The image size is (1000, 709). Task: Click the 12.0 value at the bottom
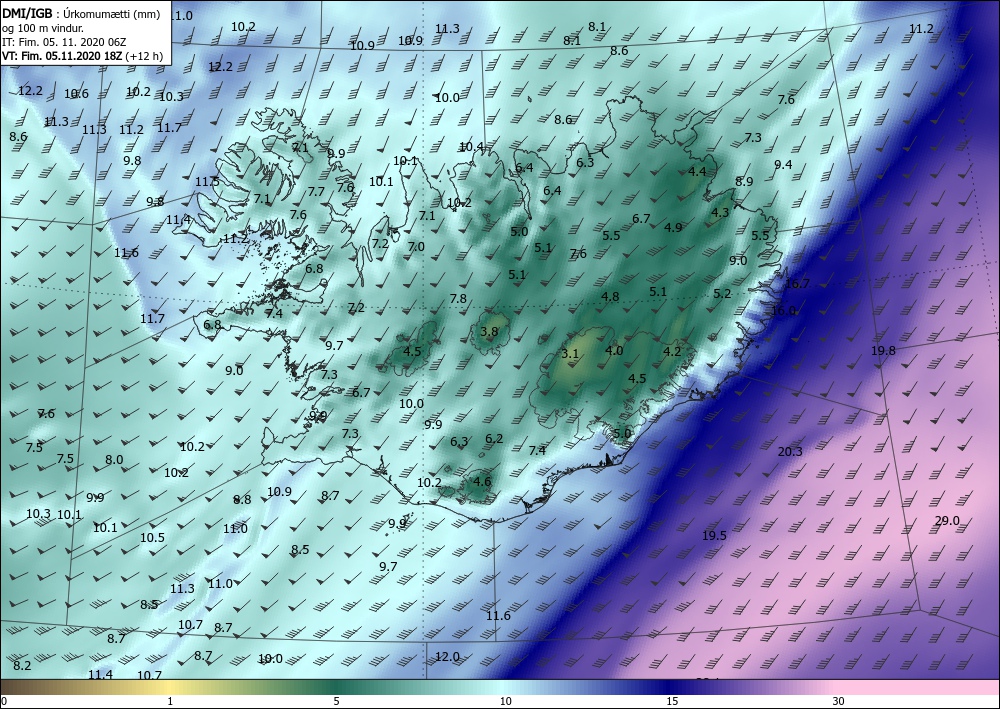(447, 657)
